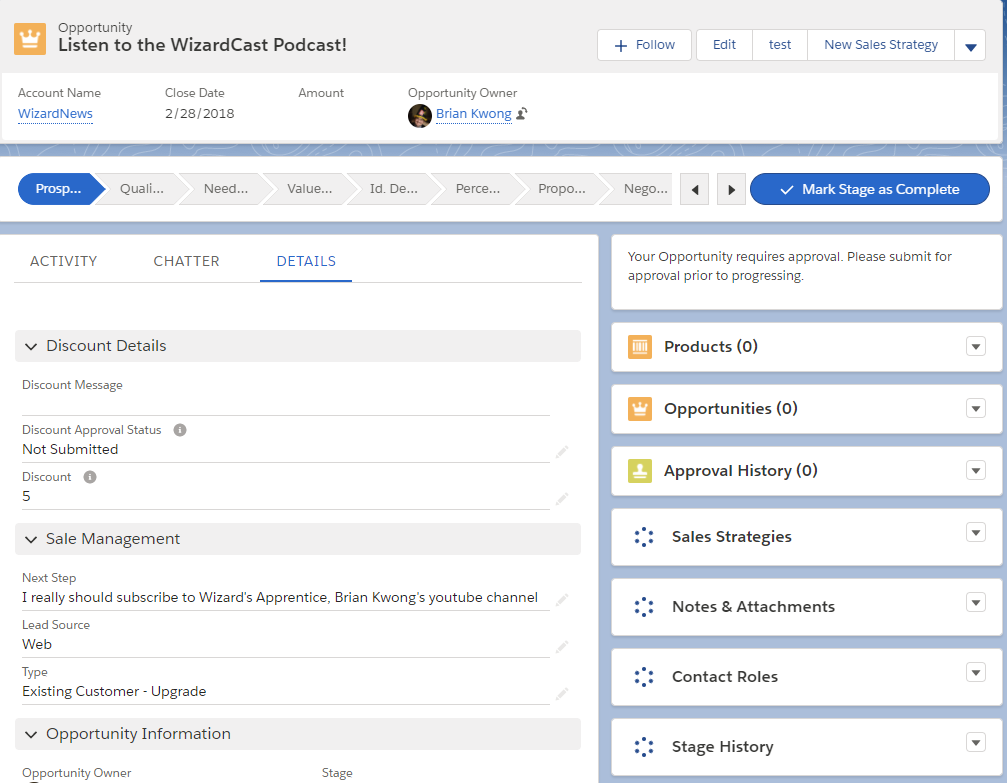The width and height of the screenshot is (1007, 783).
Task: Collapse the Sale Management section
Action: click(30, 538)
